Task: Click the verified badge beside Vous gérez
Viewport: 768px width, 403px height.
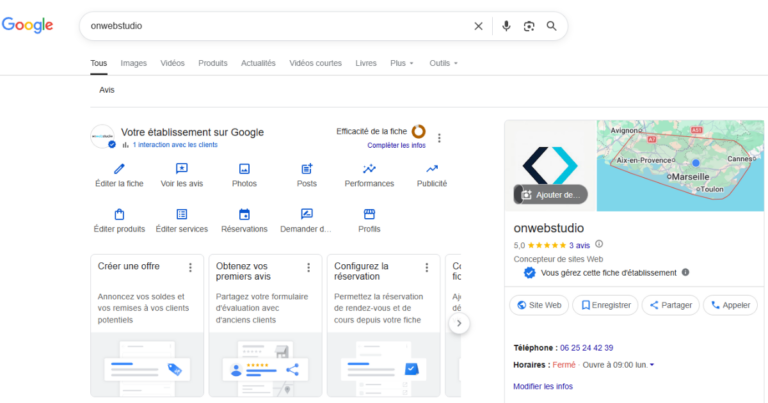Action: (529, 273)
